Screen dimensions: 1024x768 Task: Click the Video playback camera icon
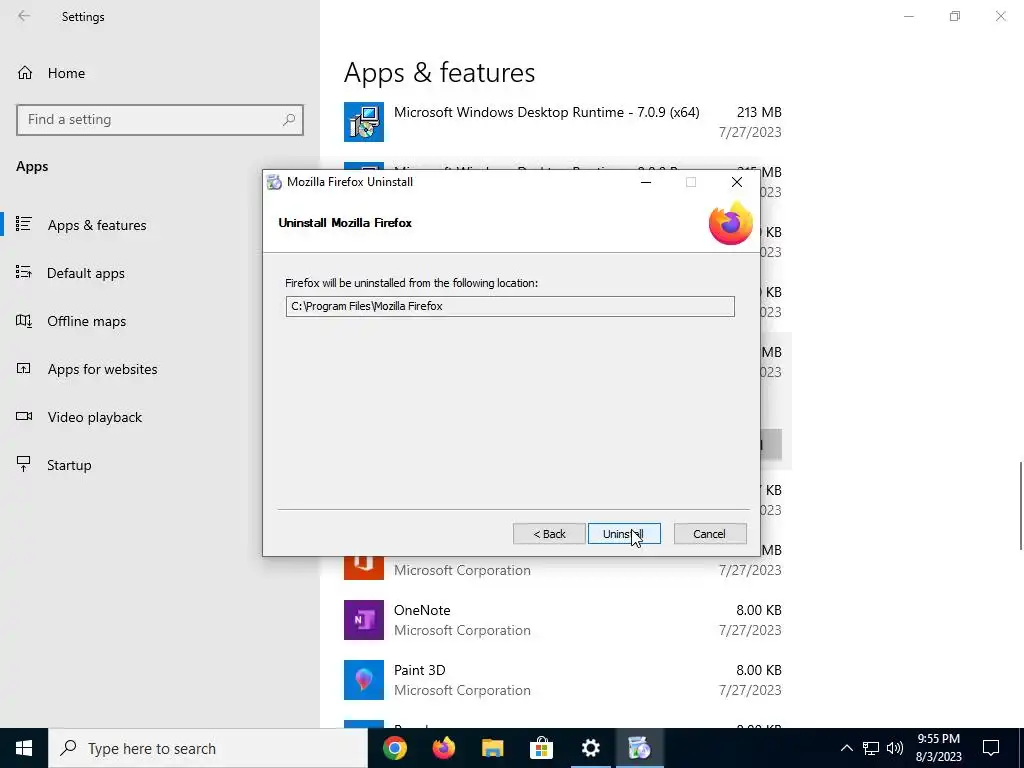click(24, 416)
